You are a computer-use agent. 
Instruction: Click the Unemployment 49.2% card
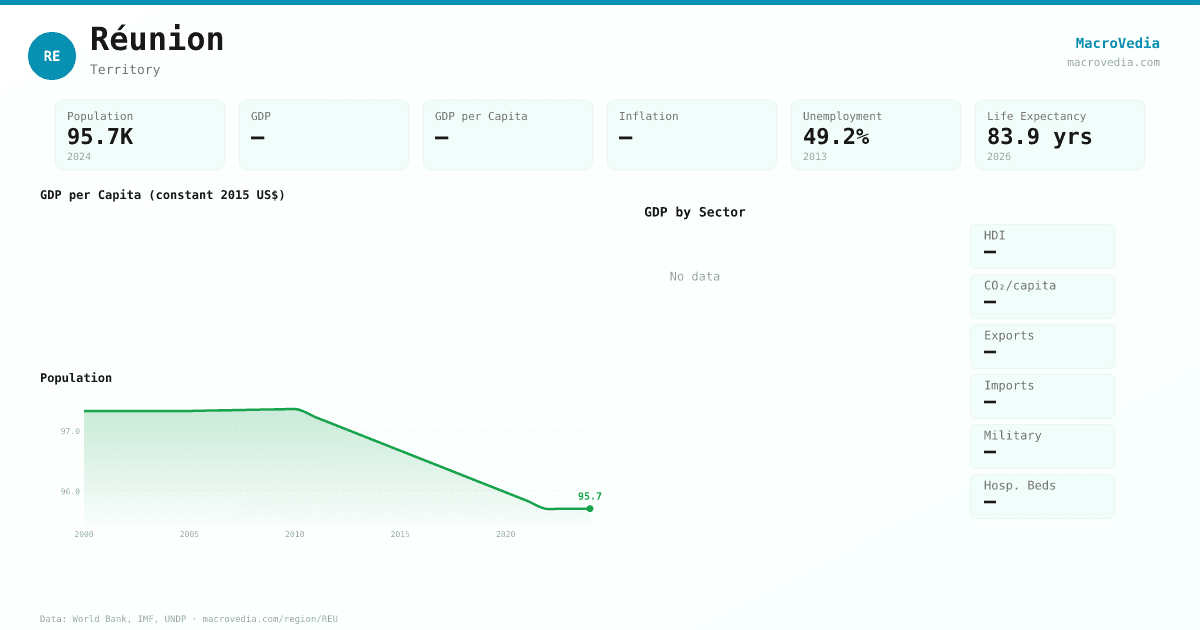[876, 135]
